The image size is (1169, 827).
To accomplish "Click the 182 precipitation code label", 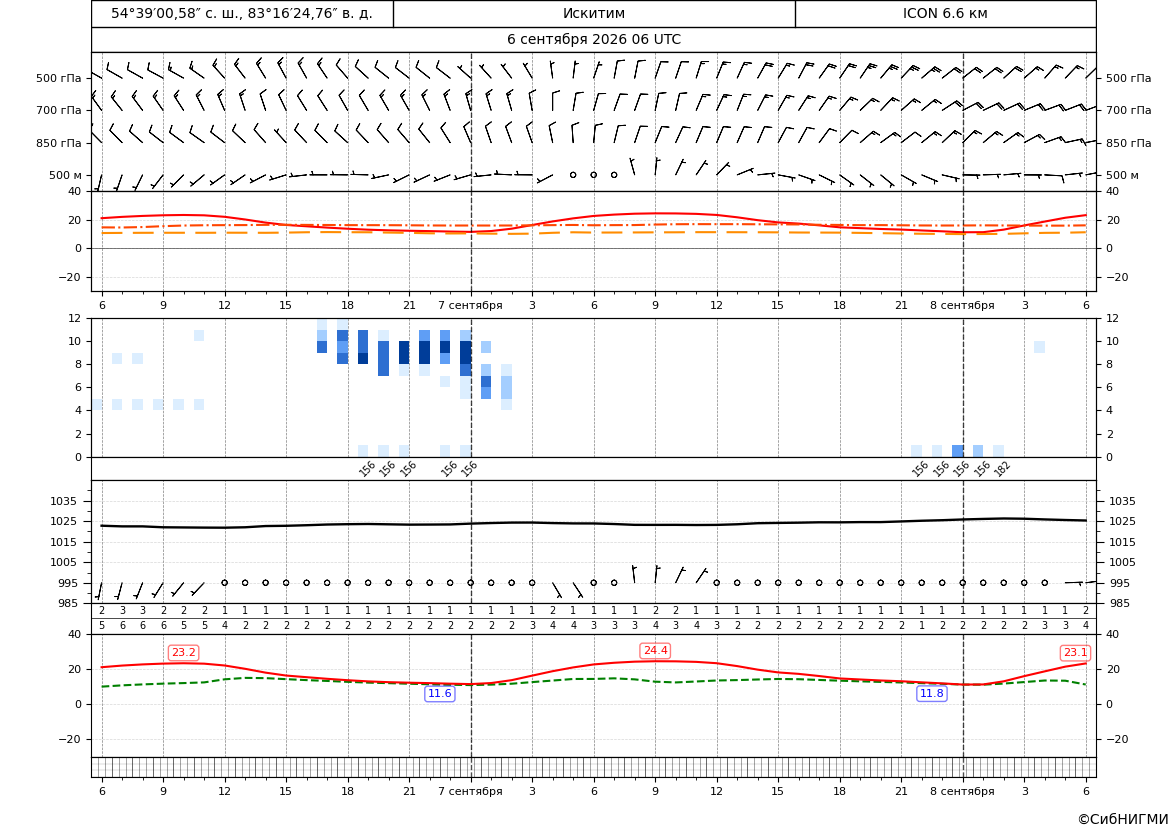I will pos(1003,468).
